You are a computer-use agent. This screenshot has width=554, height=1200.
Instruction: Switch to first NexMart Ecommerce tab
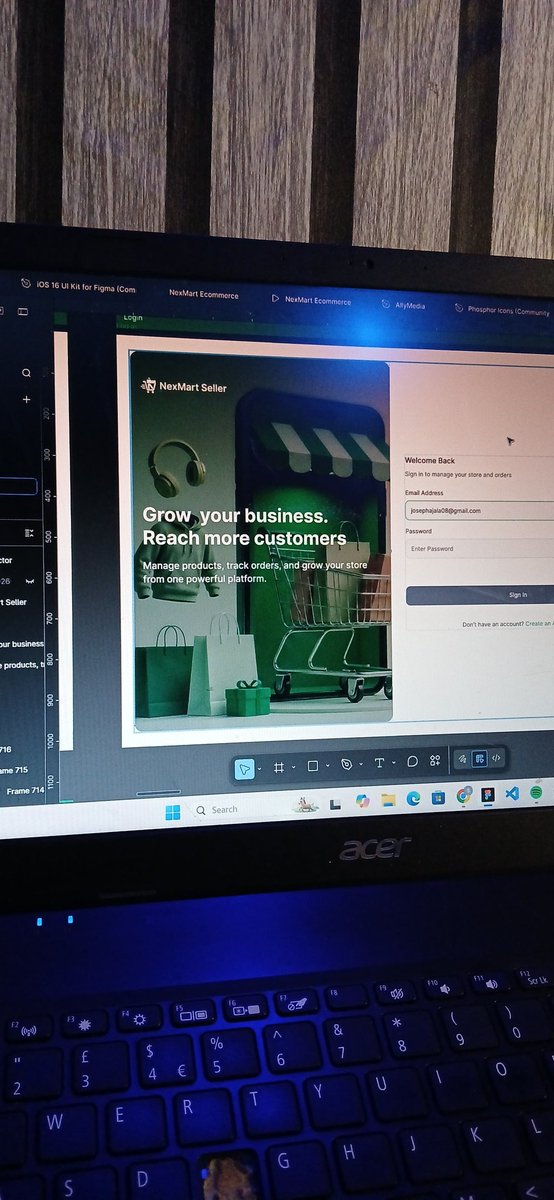(204, 295)
